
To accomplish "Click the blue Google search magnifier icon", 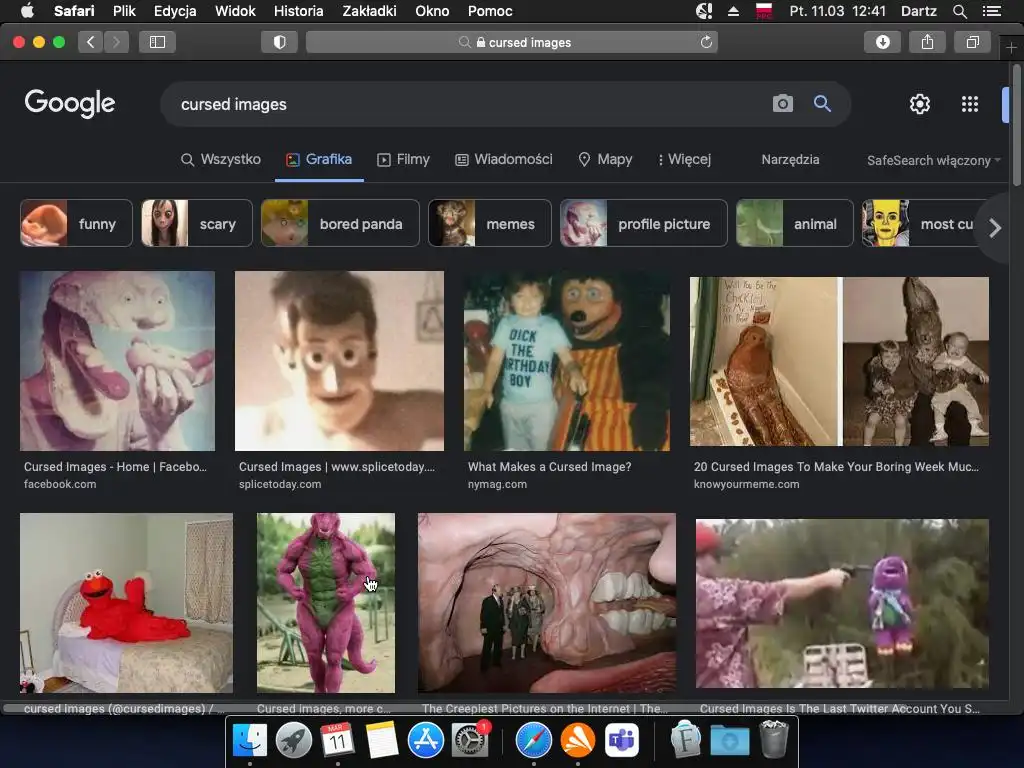I will coord(822,103).
